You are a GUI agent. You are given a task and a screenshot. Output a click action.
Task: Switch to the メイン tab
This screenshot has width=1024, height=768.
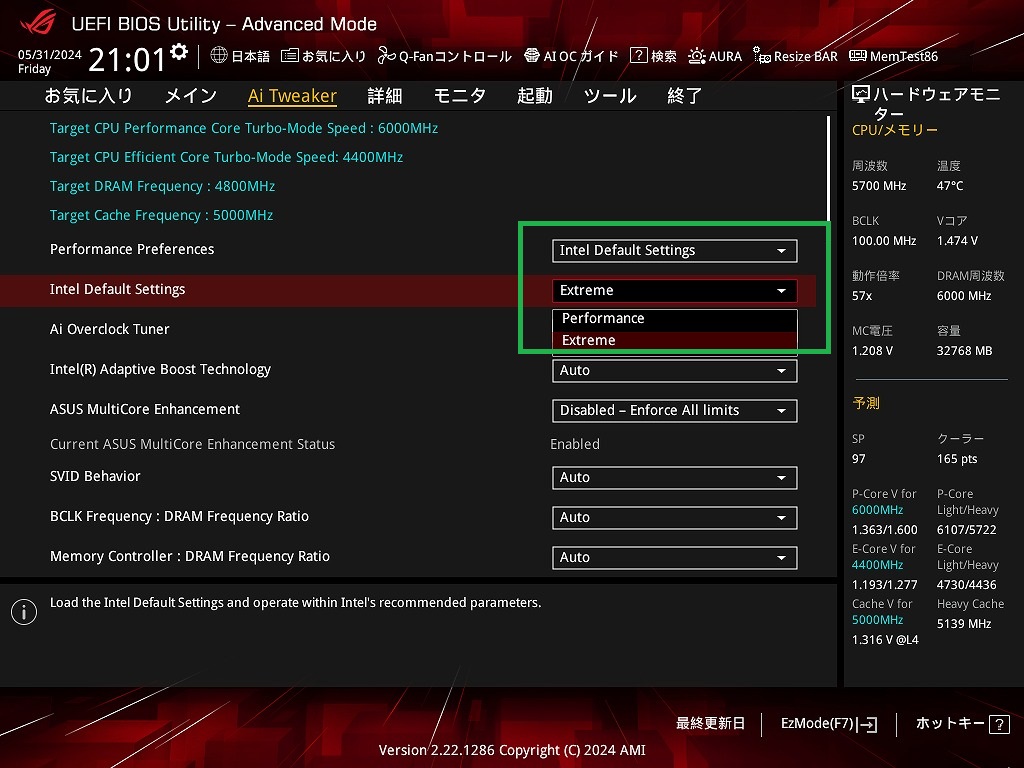[191, 96]
